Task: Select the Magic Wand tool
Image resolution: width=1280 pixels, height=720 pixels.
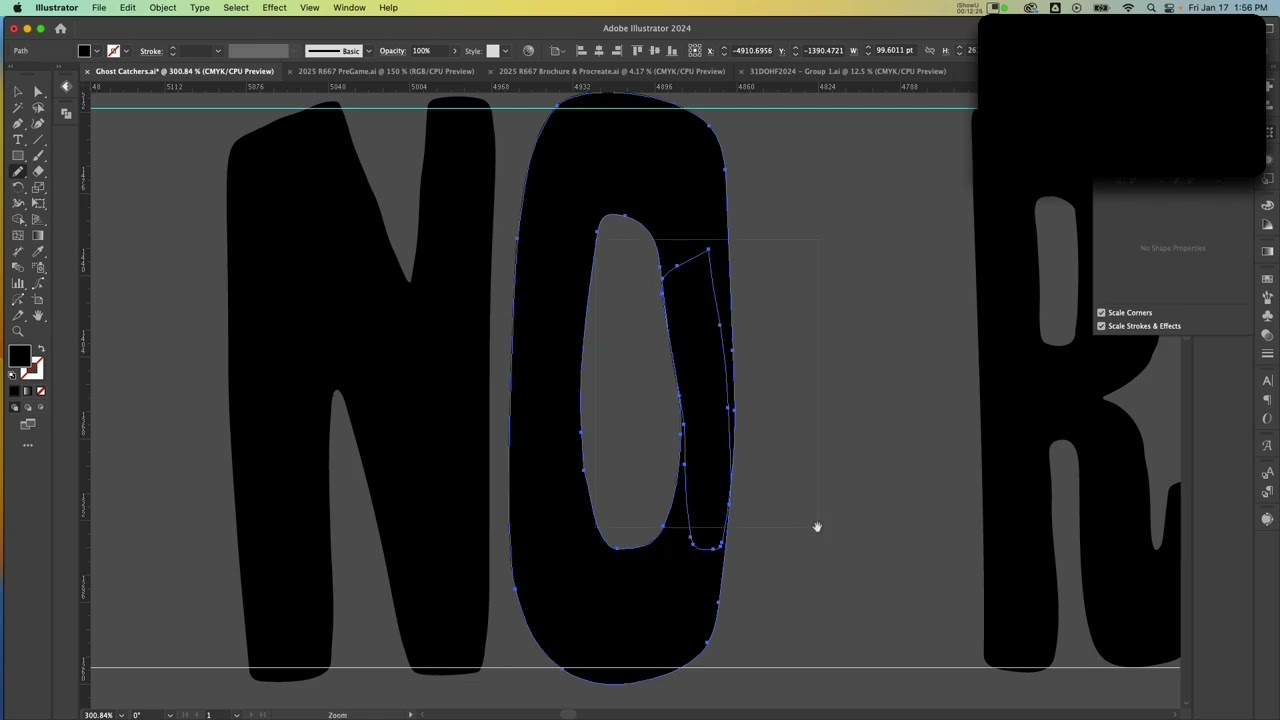Action: (x=18, y=107)
